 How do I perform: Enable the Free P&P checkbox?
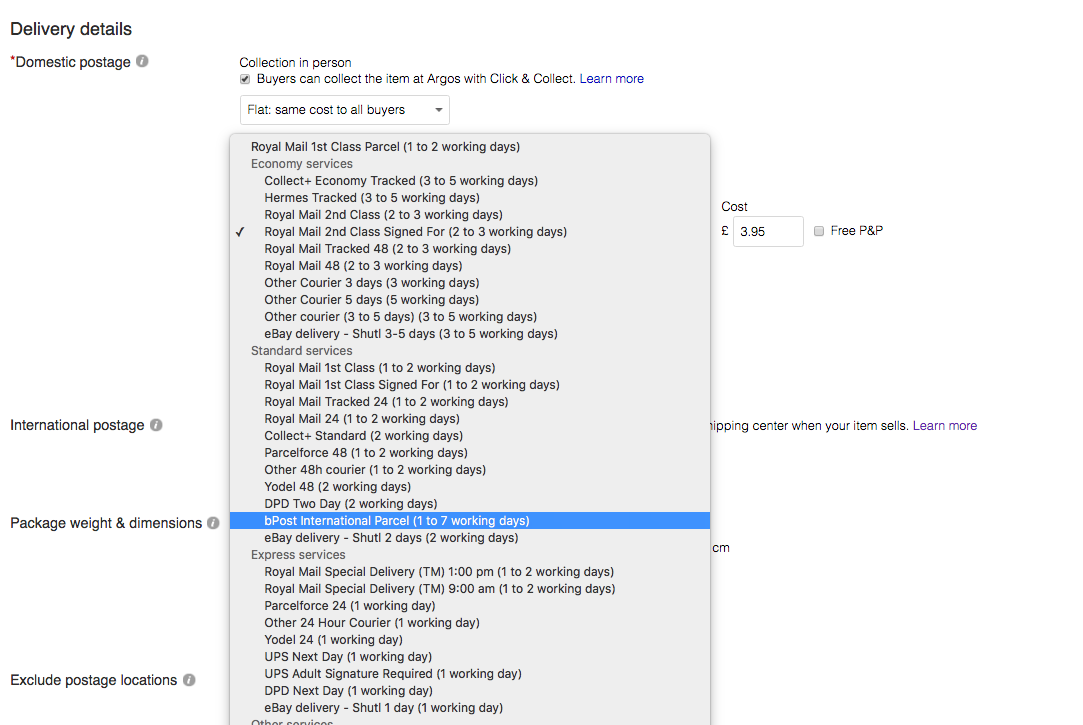pos(818,231)
